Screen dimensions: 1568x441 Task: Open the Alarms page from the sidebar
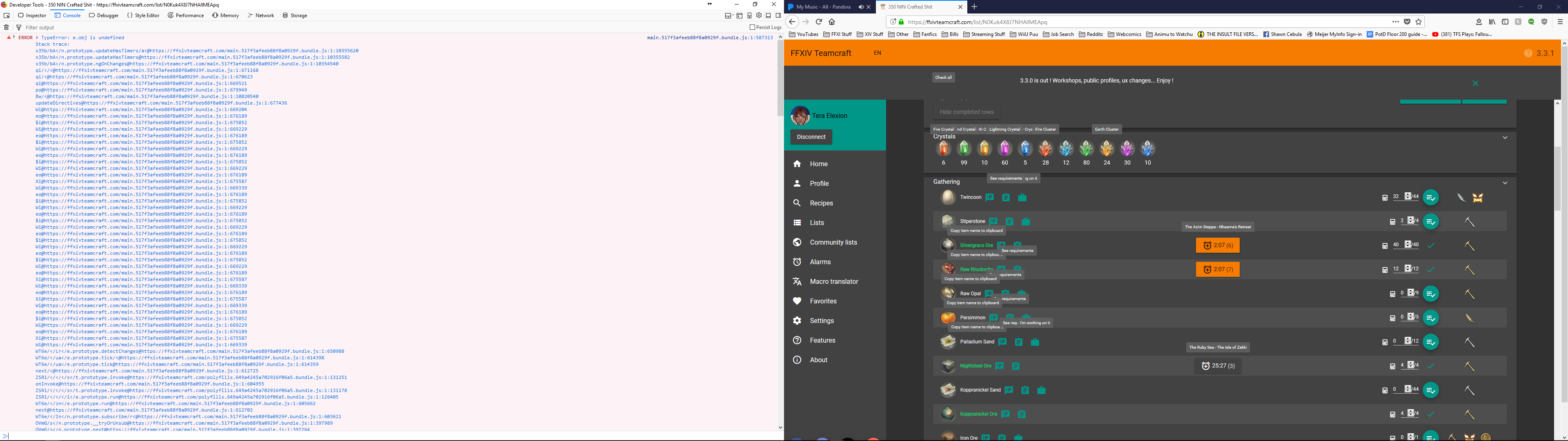click(x=820, y=261)
